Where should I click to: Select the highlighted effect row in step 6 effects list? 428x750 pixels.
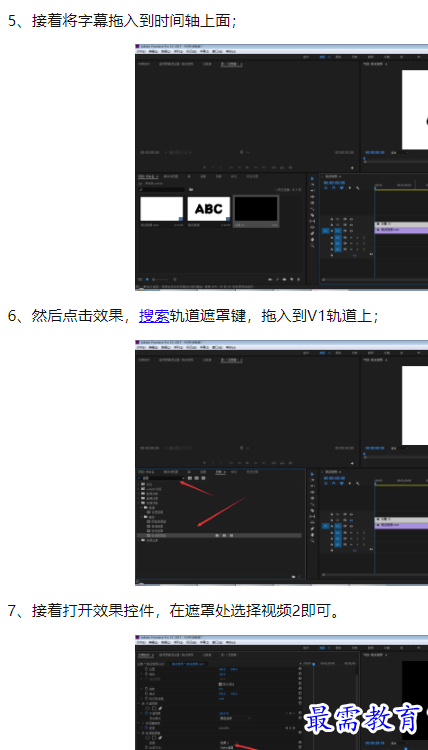click(x=219, y=536)
